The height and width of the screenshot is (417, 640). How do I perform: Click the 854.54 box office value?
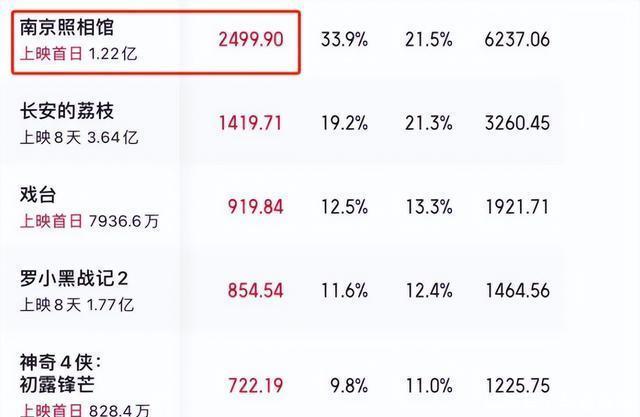click(x=255, y=292)
